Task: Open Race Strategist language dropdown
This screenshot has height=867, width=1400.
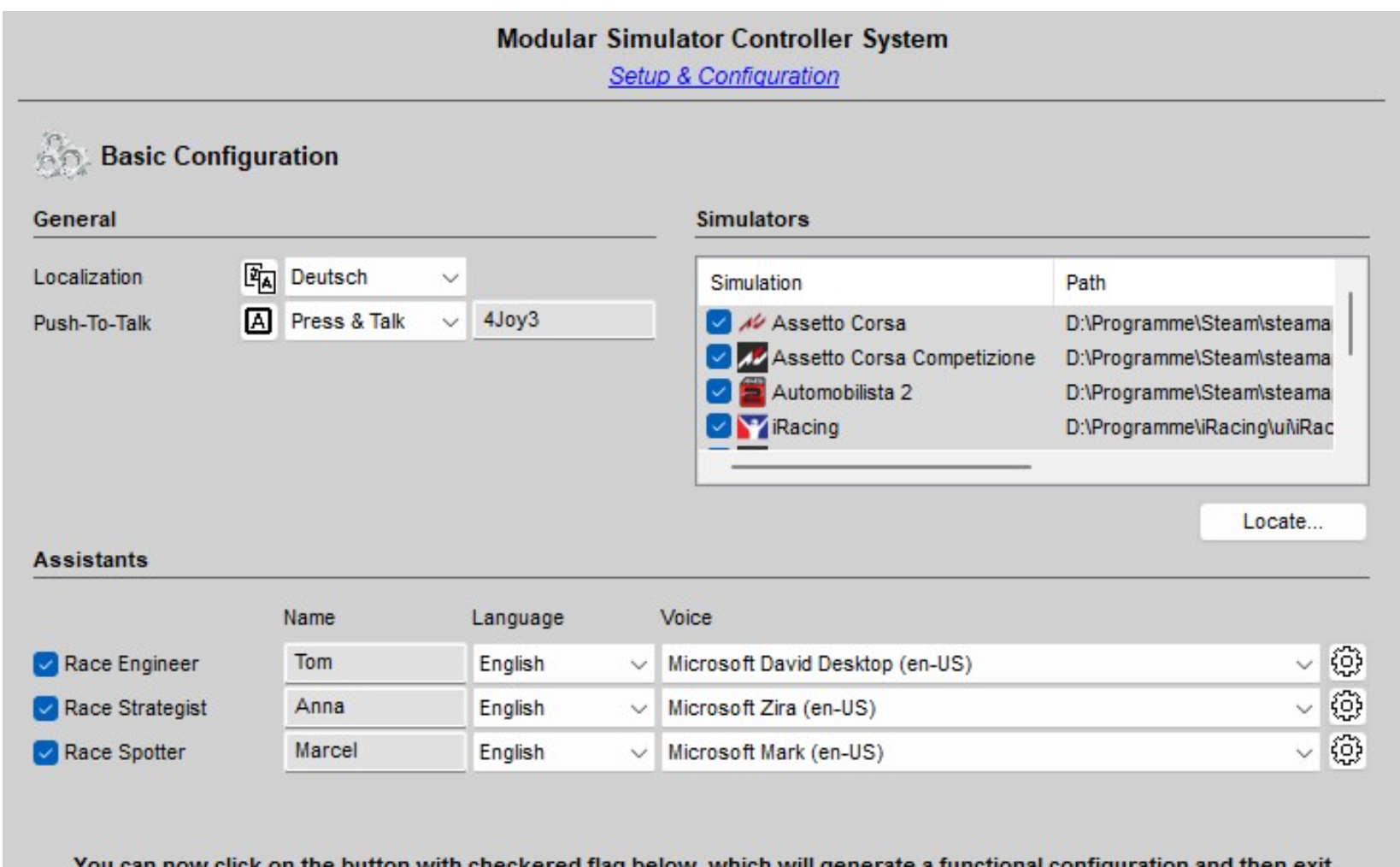Action: (563, 709)
